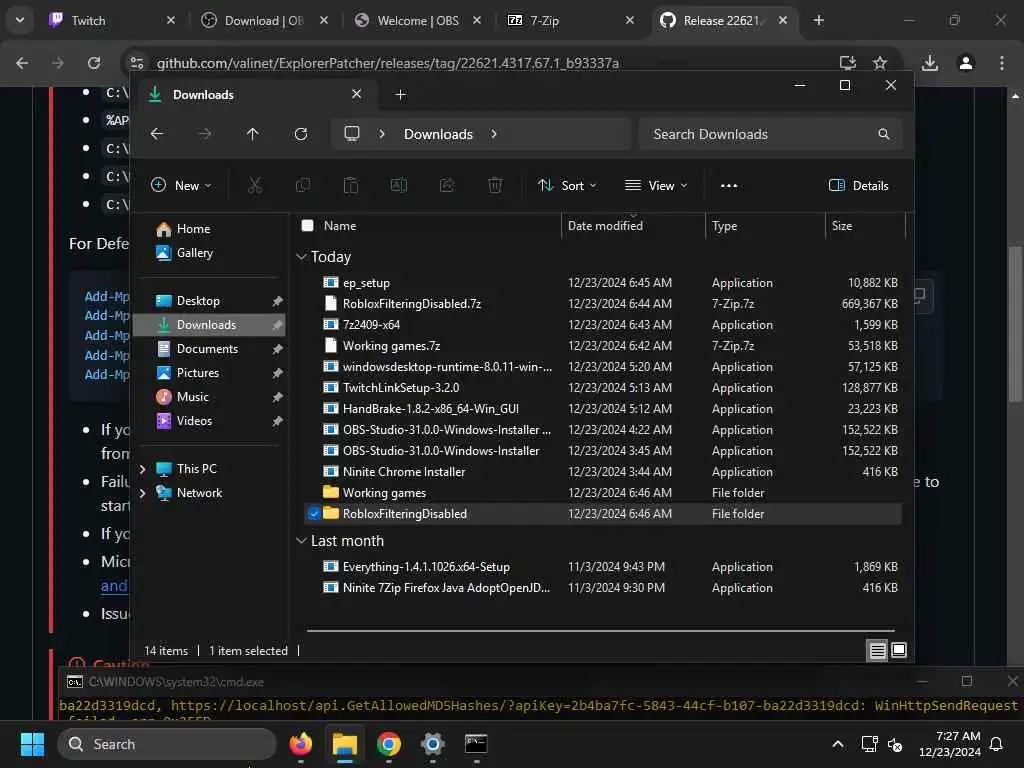Select the HandBrake-1.8.2 installer file
Viewport: 1024px width, 768px height.
click(430, 409)
